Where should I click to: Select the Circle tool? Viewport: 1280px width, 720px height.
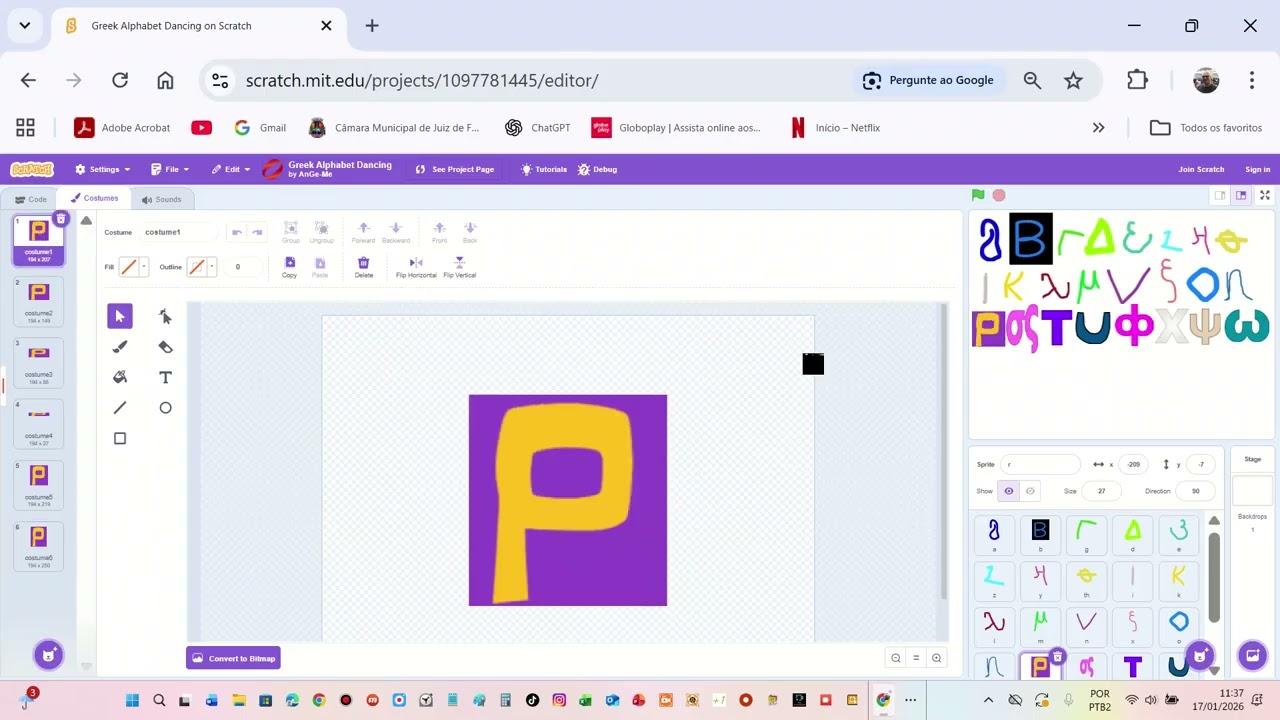tap(165, 408)
